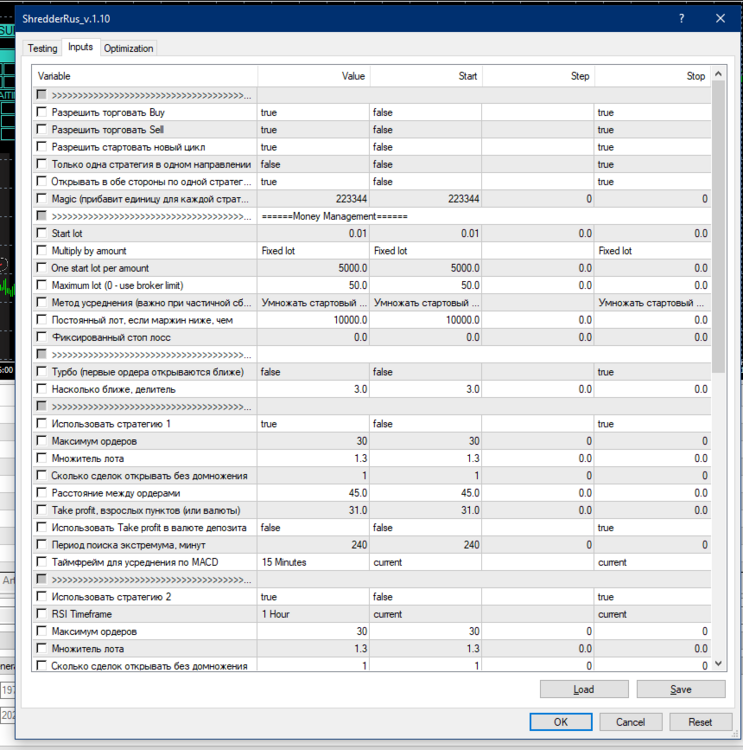Open the Optimization tab
Image resolution: width=743 pixels, height=750 pixels.
tap(128, 48)
